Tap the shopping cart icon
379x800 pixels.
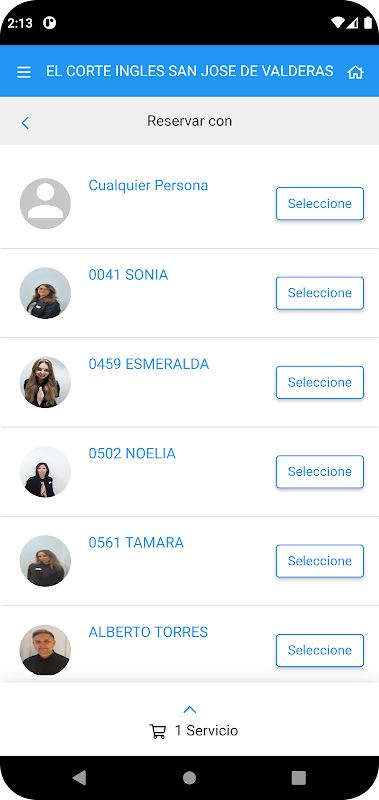point(158,732)
